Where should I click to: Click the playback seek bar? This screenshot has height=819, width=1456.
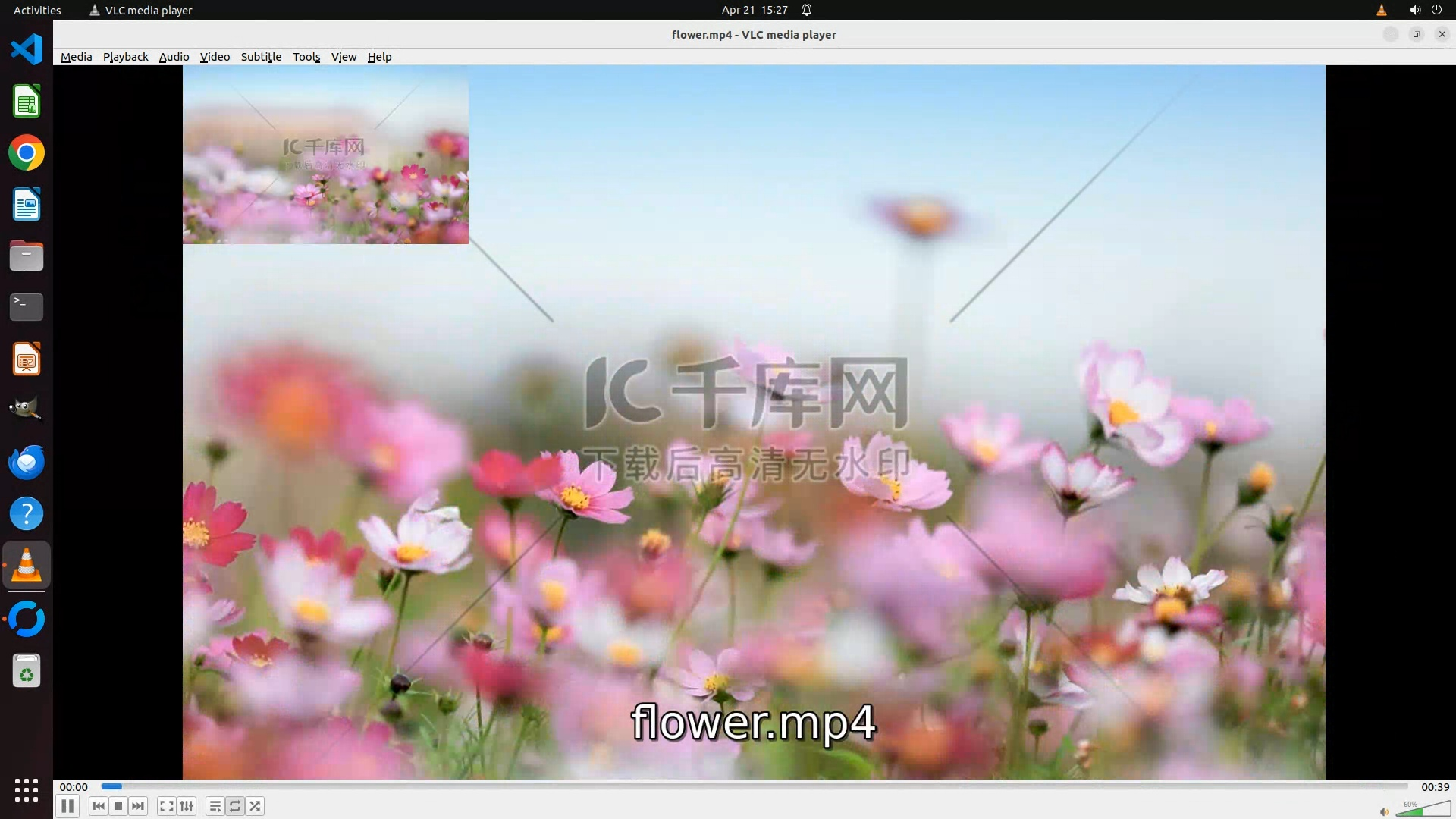pos(755,786)
